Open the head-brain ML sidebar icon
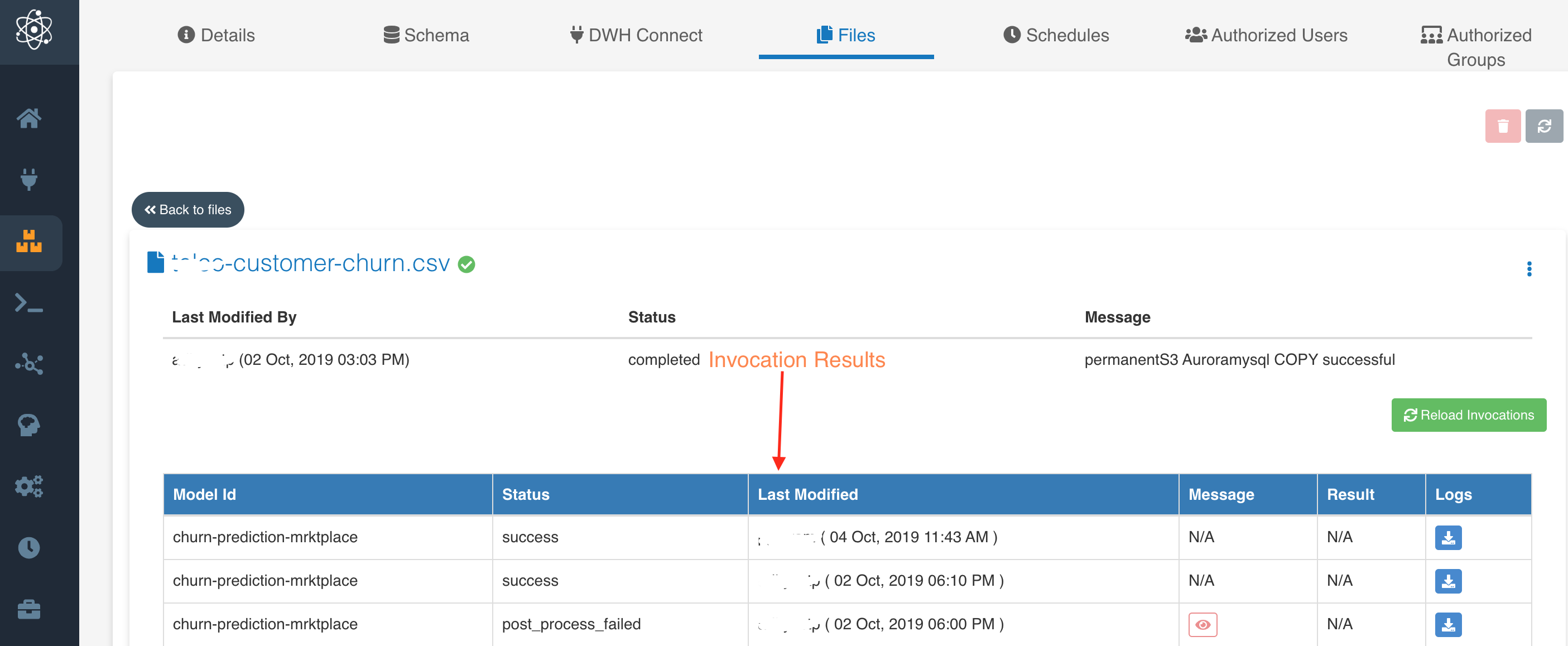1568x646 pixels. (28, 425)
